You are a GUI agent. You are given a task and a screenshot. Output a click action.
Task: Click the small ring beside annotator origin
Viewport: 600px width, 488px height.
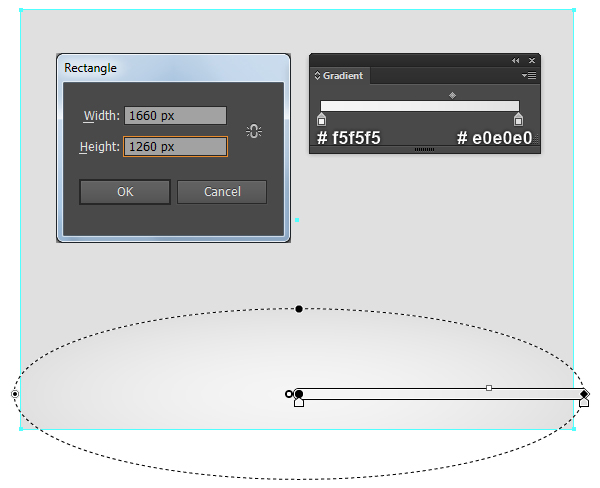[x=289, y=394]
